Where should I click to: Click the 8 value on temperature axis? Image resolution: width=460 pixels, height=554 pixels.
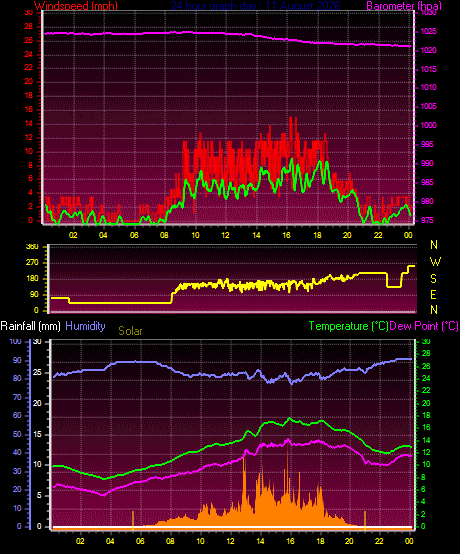424,477
